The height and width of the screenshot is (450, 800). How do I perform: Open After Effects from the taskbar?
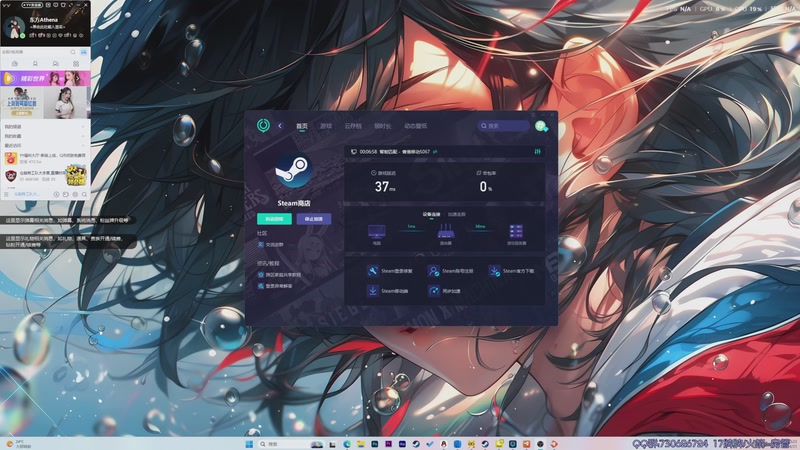pos(402,444)
